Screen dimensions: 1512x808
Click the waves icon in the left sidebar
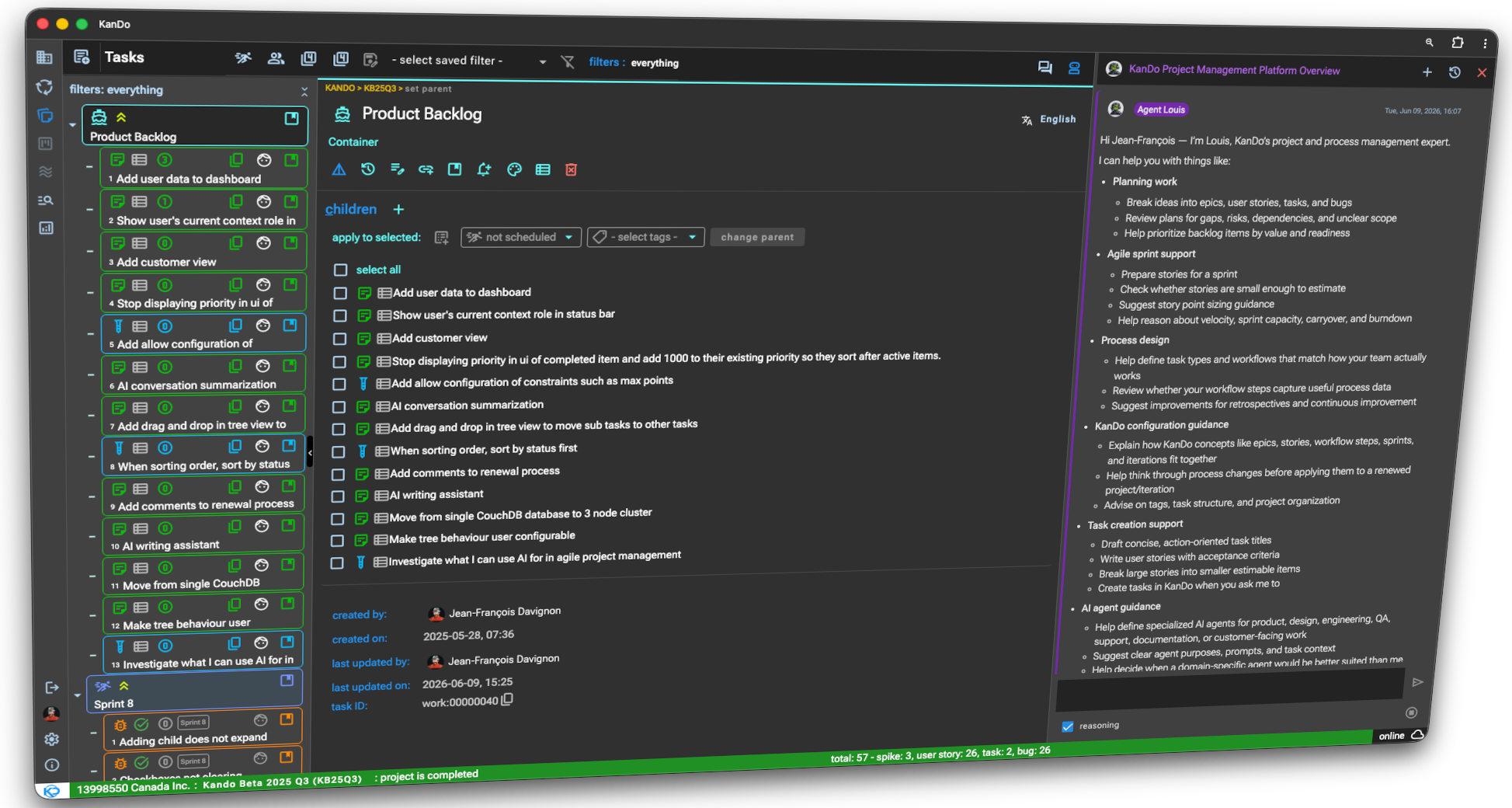coord(46,172)
